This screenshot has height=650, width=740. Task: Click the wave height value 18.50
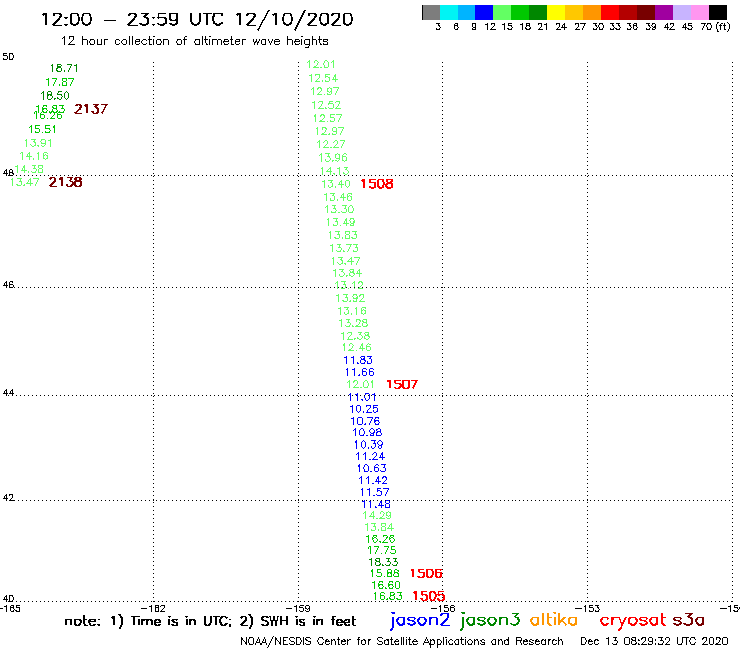tap(55, 96)
